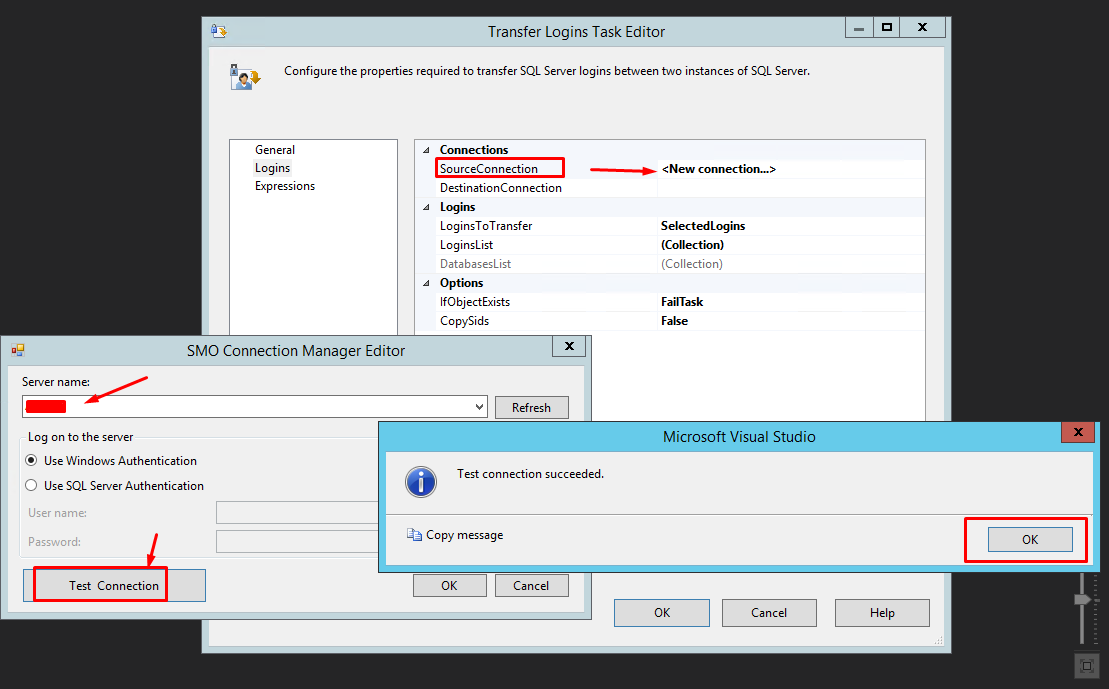Viewport: 1109px width, 689px height.
Task: Collapse the Connections property group
Action: [x=427, y=150]
